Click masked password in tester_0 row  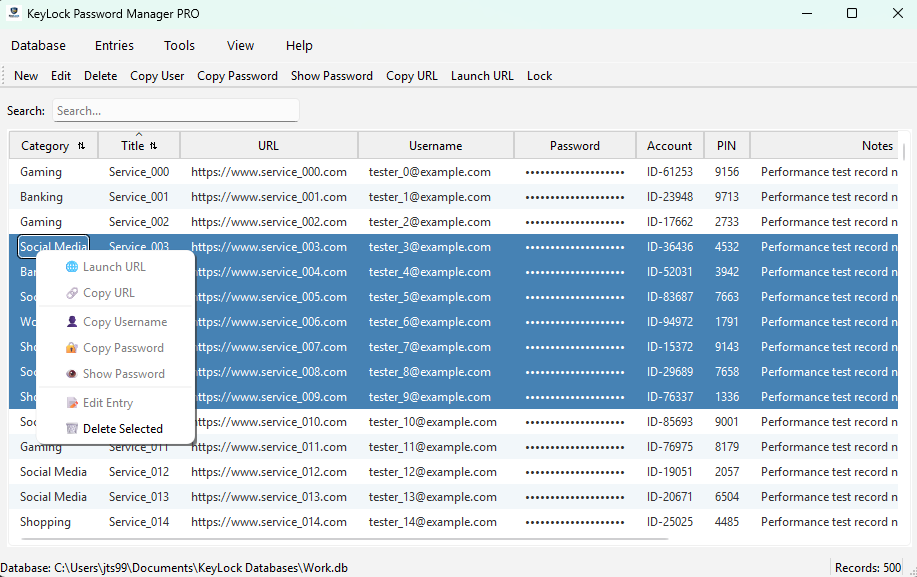click(x=575, y=172)
